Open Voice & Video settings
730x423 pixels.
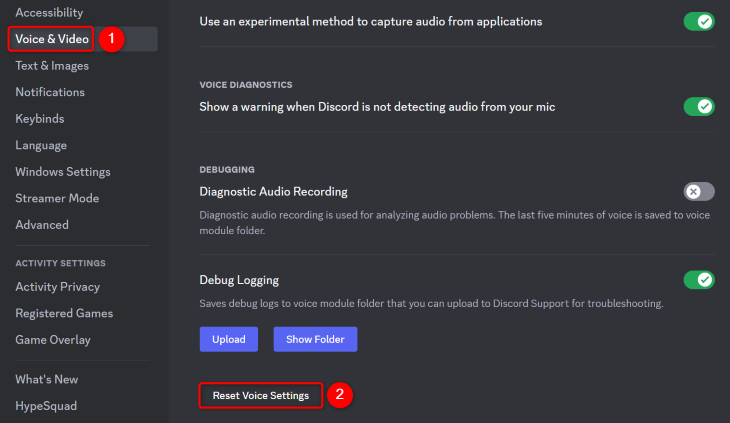pyautogui.click(x=52, y=39)
